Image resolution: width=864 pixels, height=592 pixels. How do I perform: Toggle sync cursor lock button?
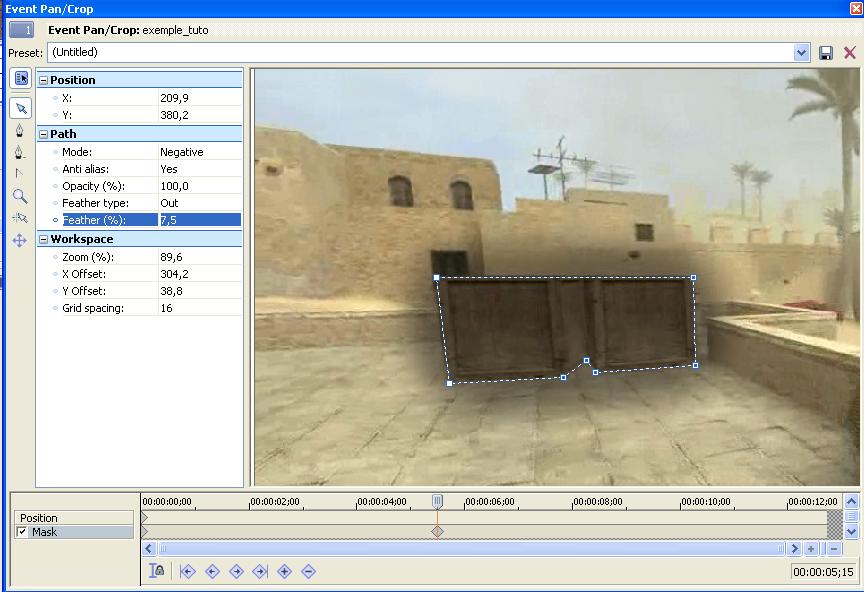(x=157, y=571)
